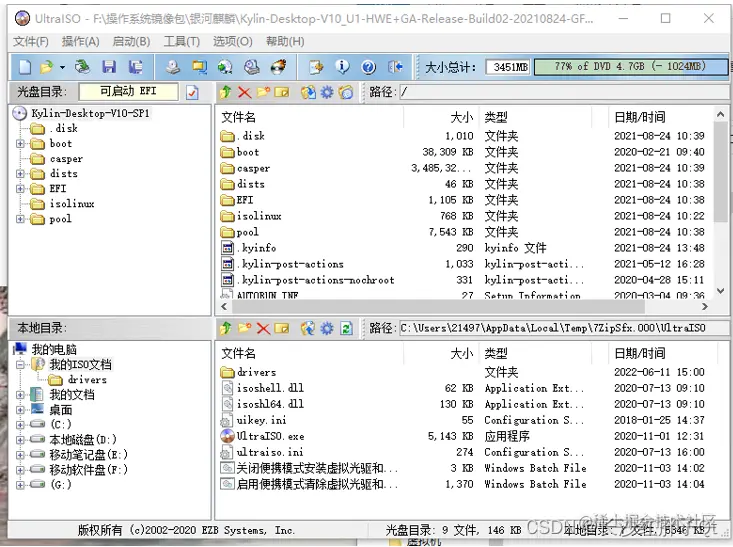The height and width of the screenshot is (547, 733).
Task: Sort local files by 文件名 column header
Action: coord(309,353)
